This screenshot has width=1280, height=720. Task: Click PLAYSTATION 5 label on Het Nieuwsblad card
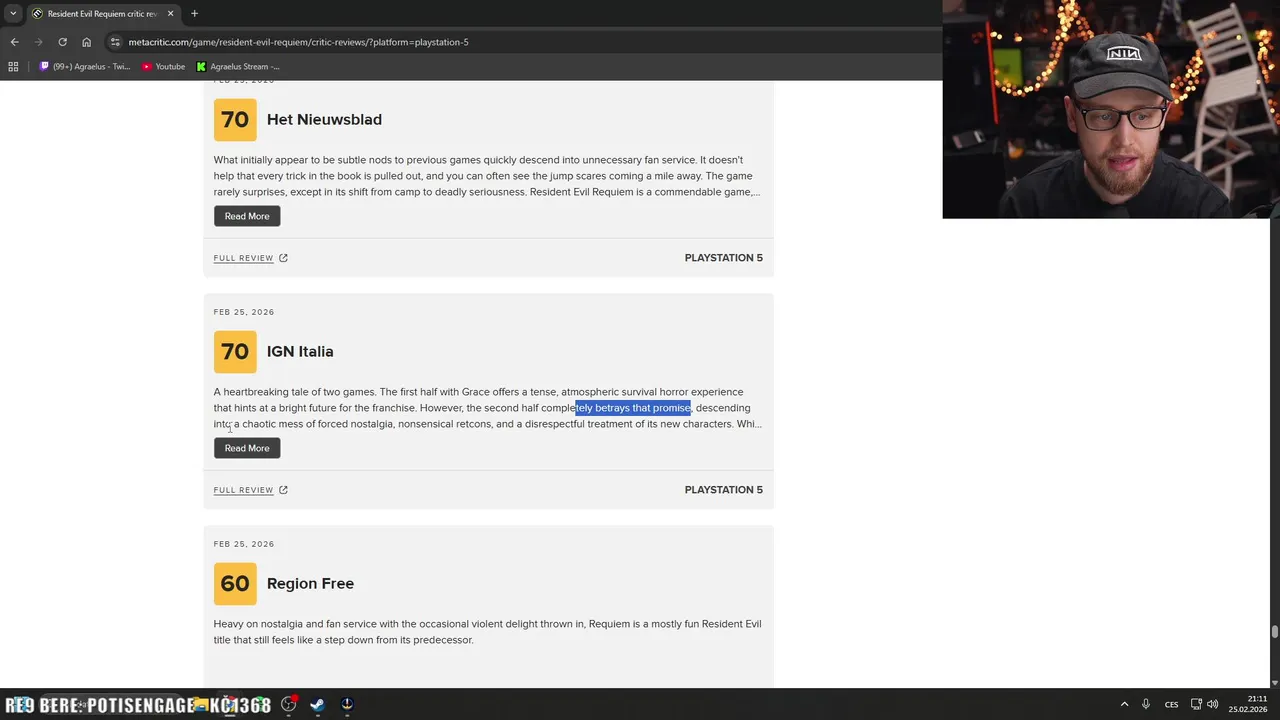coord(723,258)
